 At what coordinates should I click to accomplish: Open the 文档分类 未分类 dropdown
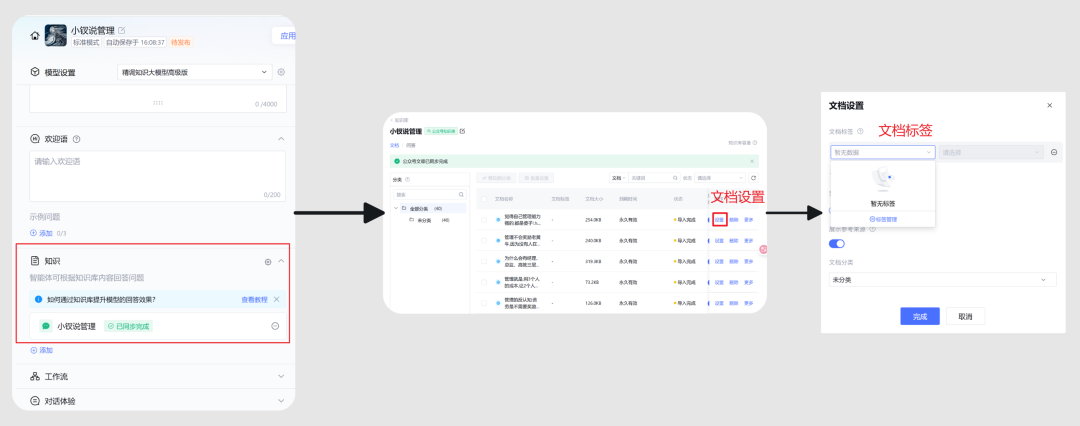pos(942,280)
